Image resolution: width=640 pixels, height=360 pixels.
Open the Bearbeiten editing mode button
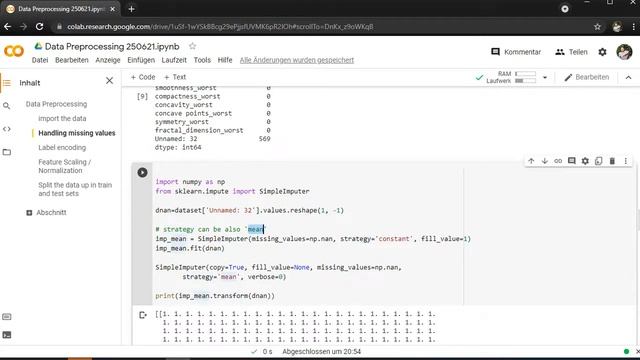[587, 77]
